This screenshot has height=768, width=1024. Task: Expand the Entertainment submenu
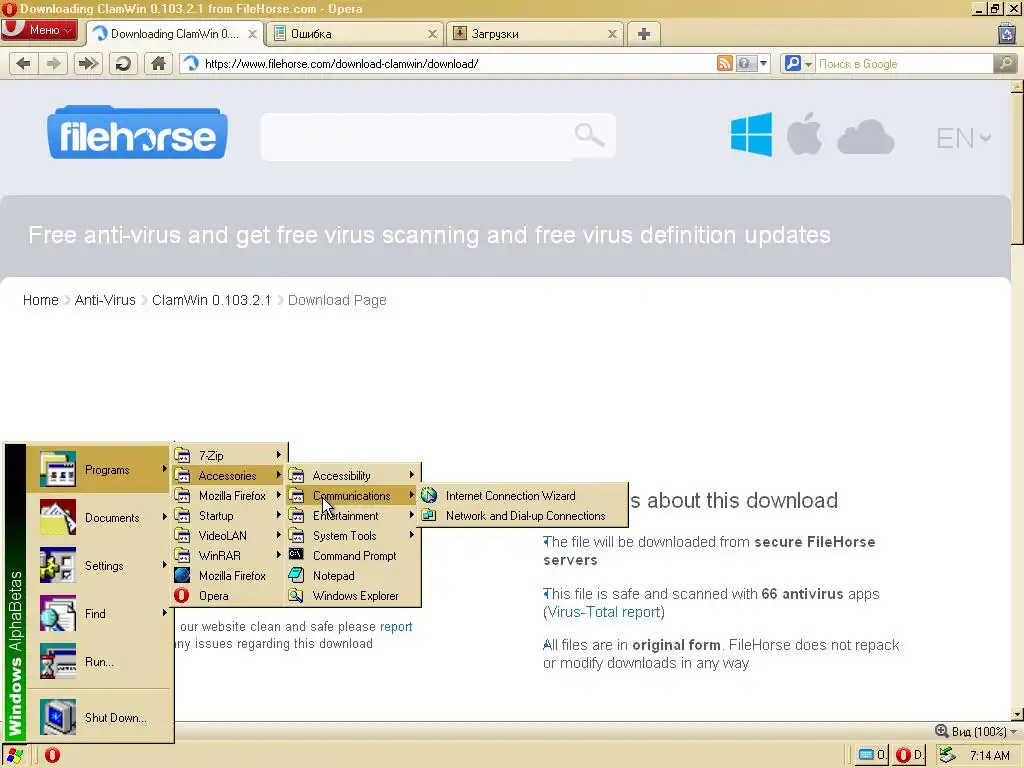[353, 515]
